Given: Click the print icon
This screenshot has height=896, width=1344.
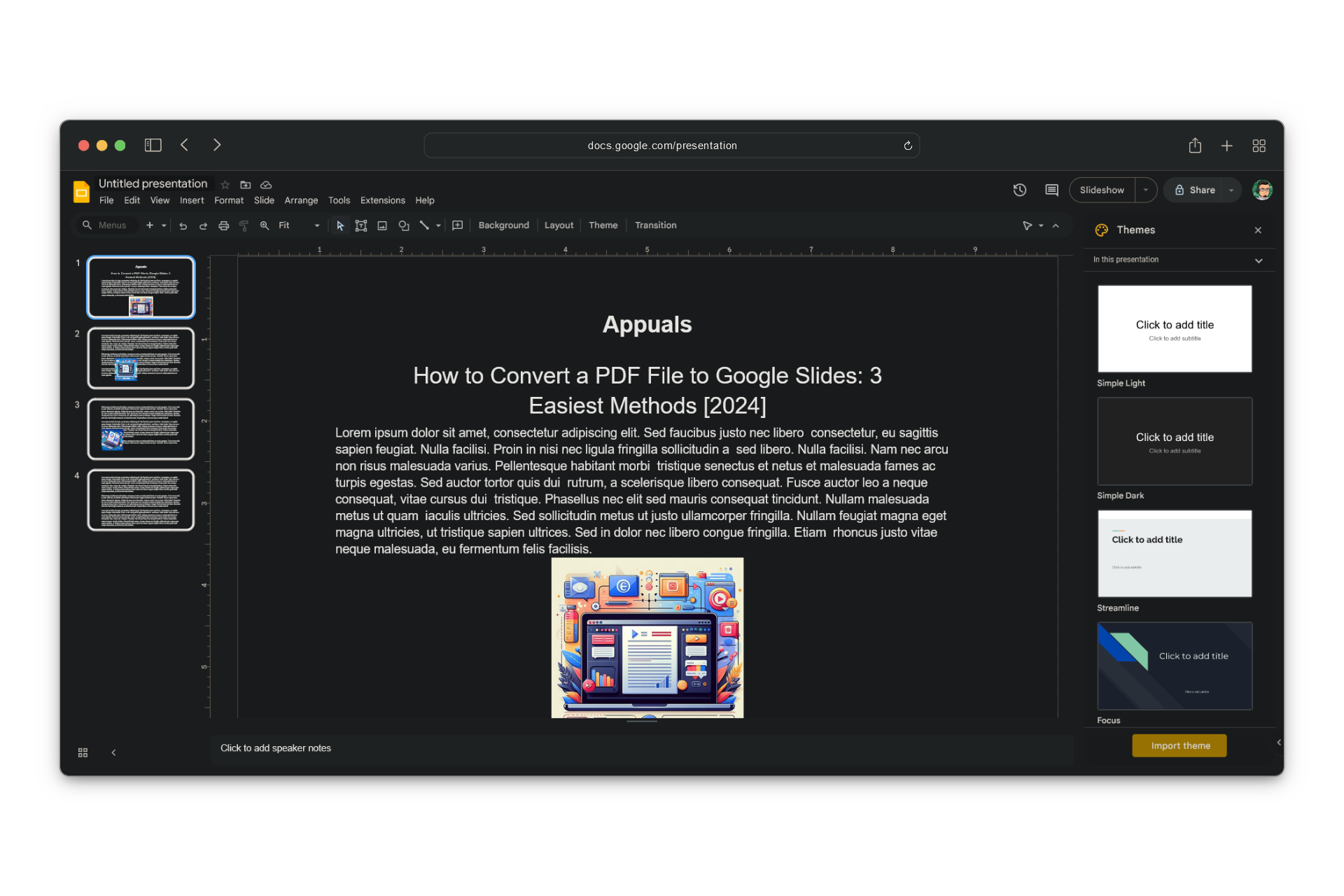Looking at the screenshot, I should (224, 225).
